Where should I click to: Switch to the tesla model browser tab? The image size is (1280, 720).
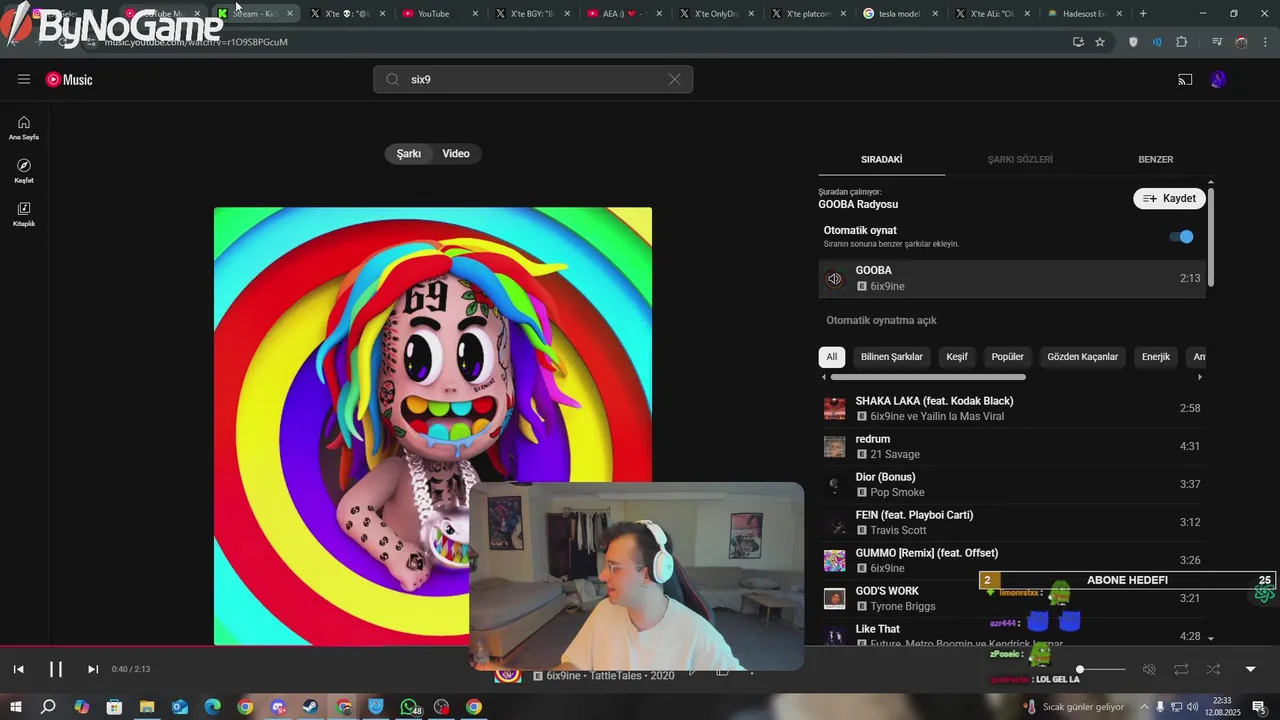click(x=900, y=14)
